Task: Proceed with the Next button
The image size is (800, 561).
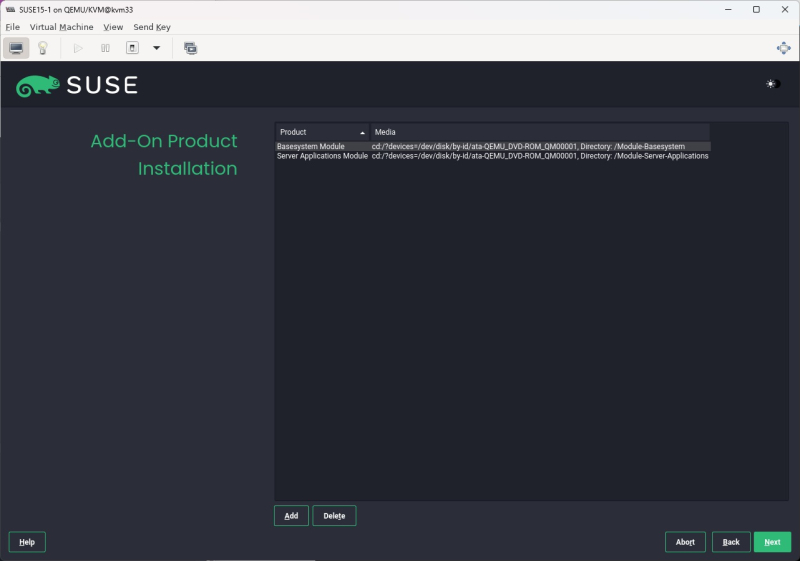Action: (772, 542)
